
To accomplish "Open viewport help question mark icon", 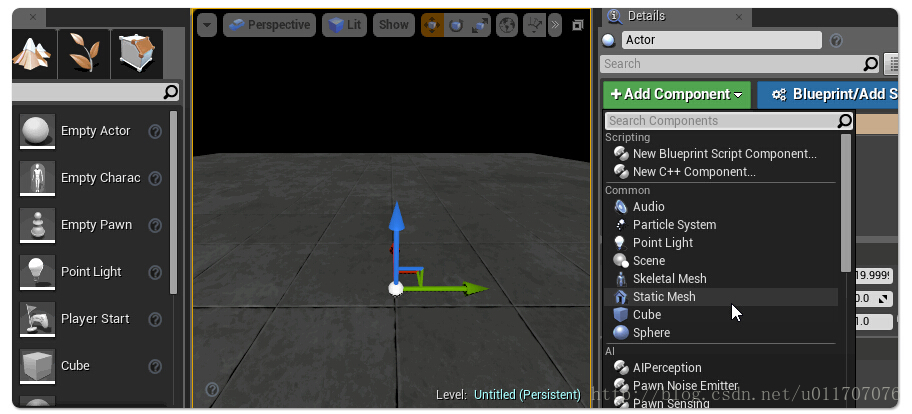I will coord(212,390).
